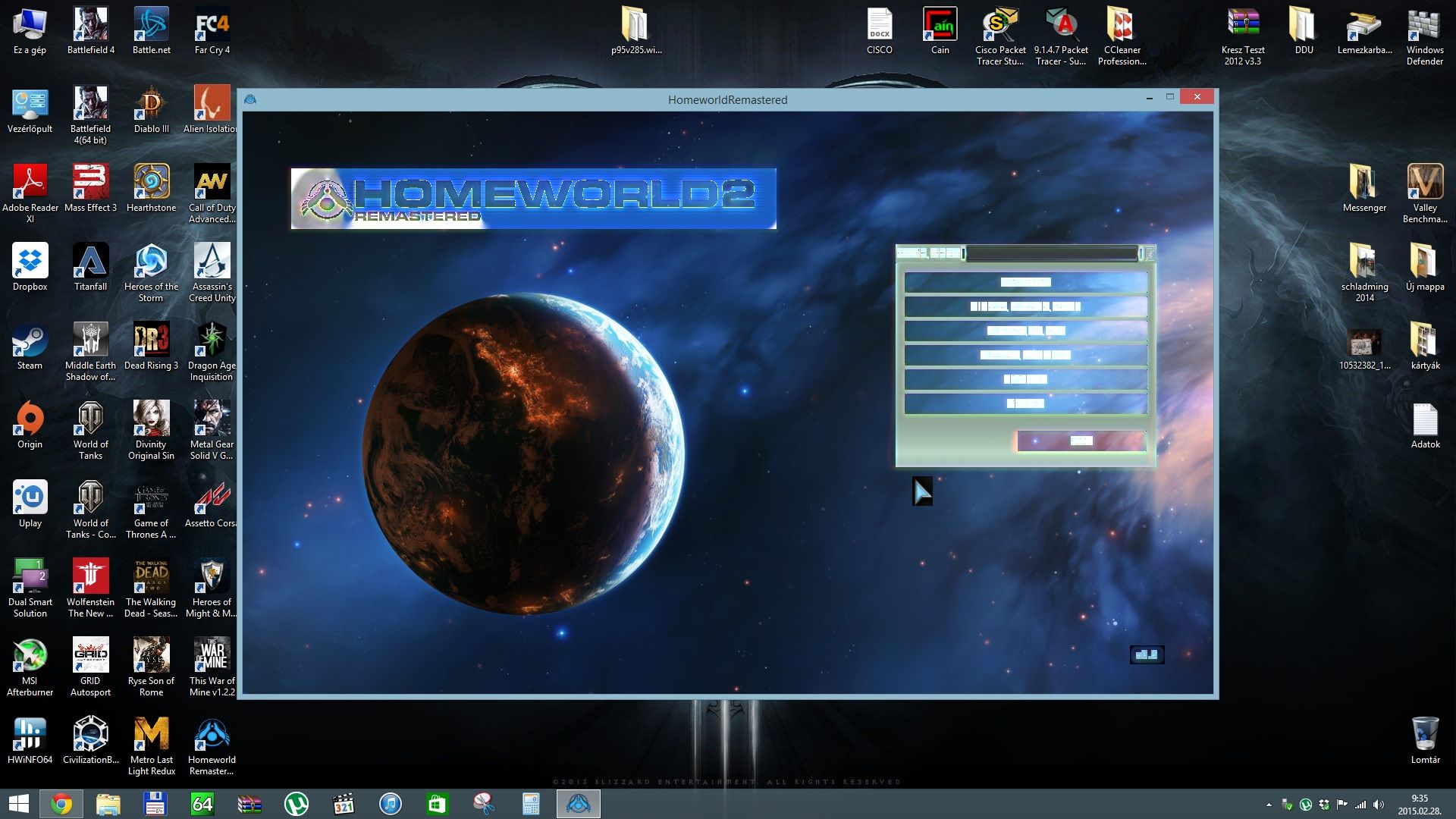Launch Steam from the desktop

pyautogui.click(x=30, y=347)
